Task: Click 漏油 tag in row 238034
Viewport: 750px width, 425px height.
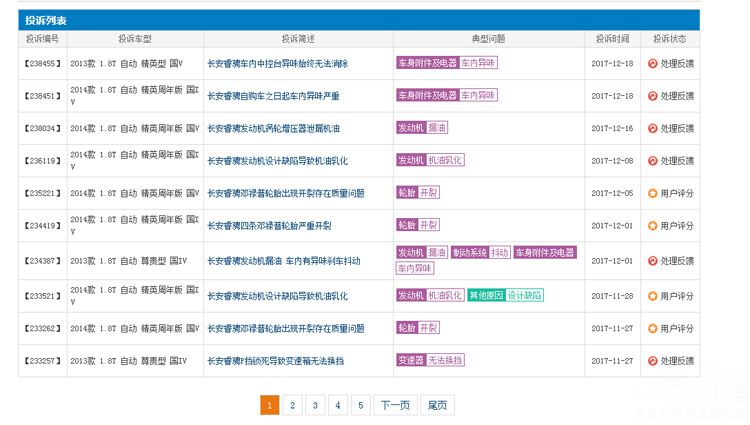Action: point(437,128)
